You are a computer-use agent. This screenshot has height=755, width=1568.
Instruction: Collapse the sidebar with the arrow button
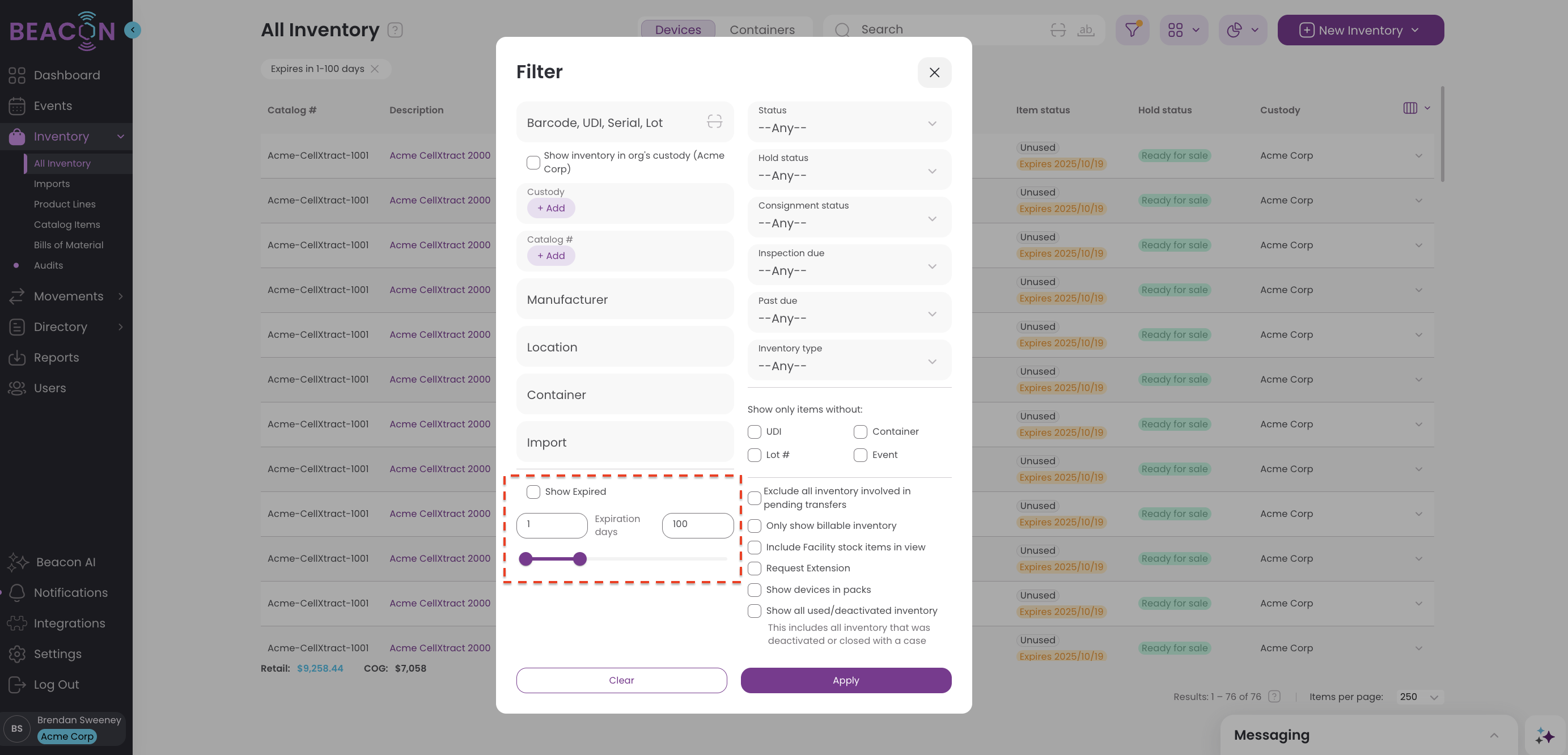tap(132, 29)
